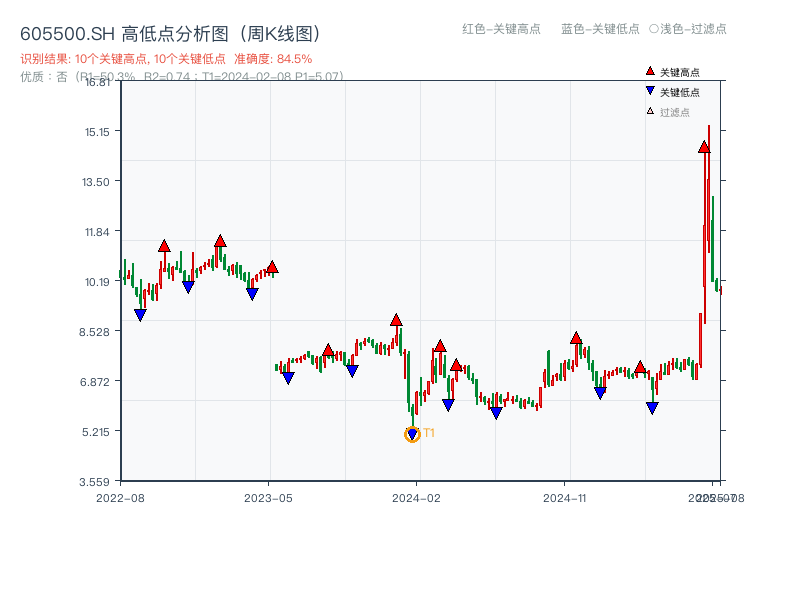Click the 2023-05 x-axis tick label
800x600 pixels.
(x=268, y=497)
